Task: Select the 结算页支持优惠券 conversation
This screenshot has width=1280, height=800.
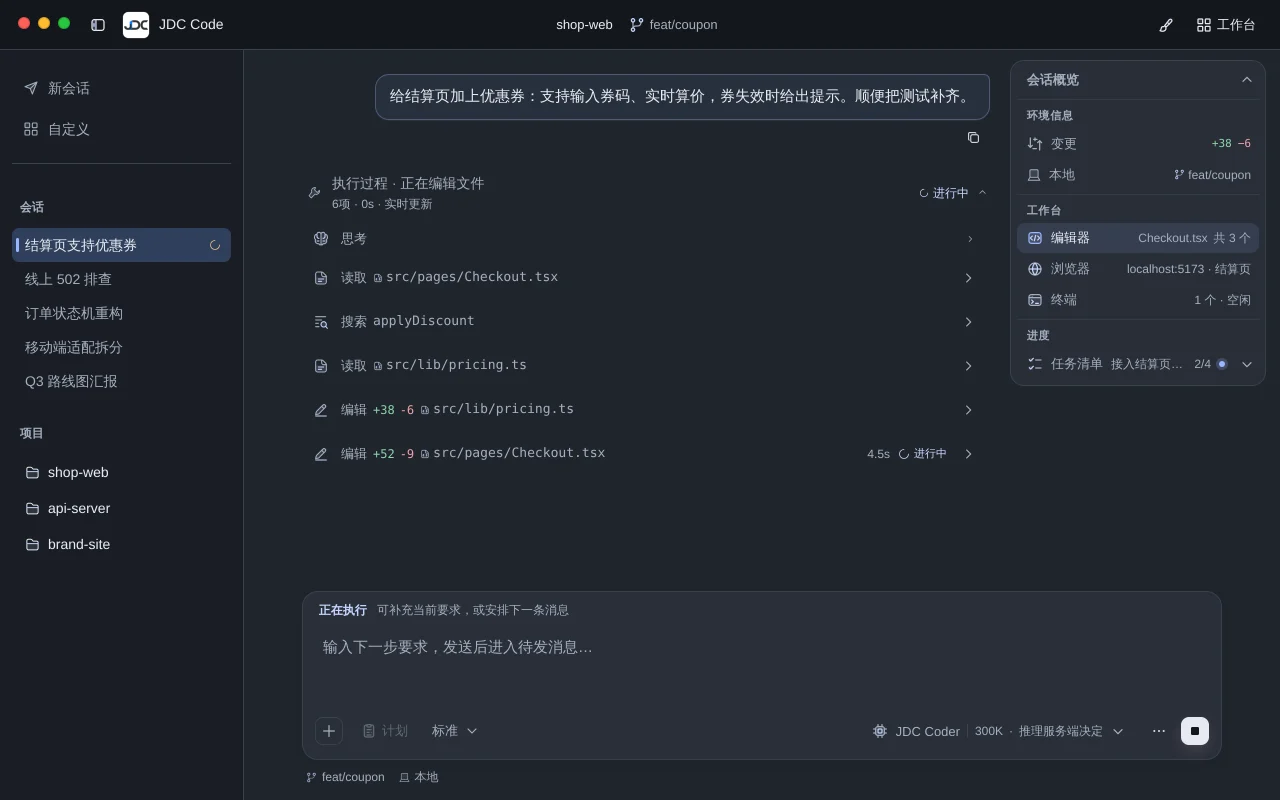Action: click(x=121, y=245)
